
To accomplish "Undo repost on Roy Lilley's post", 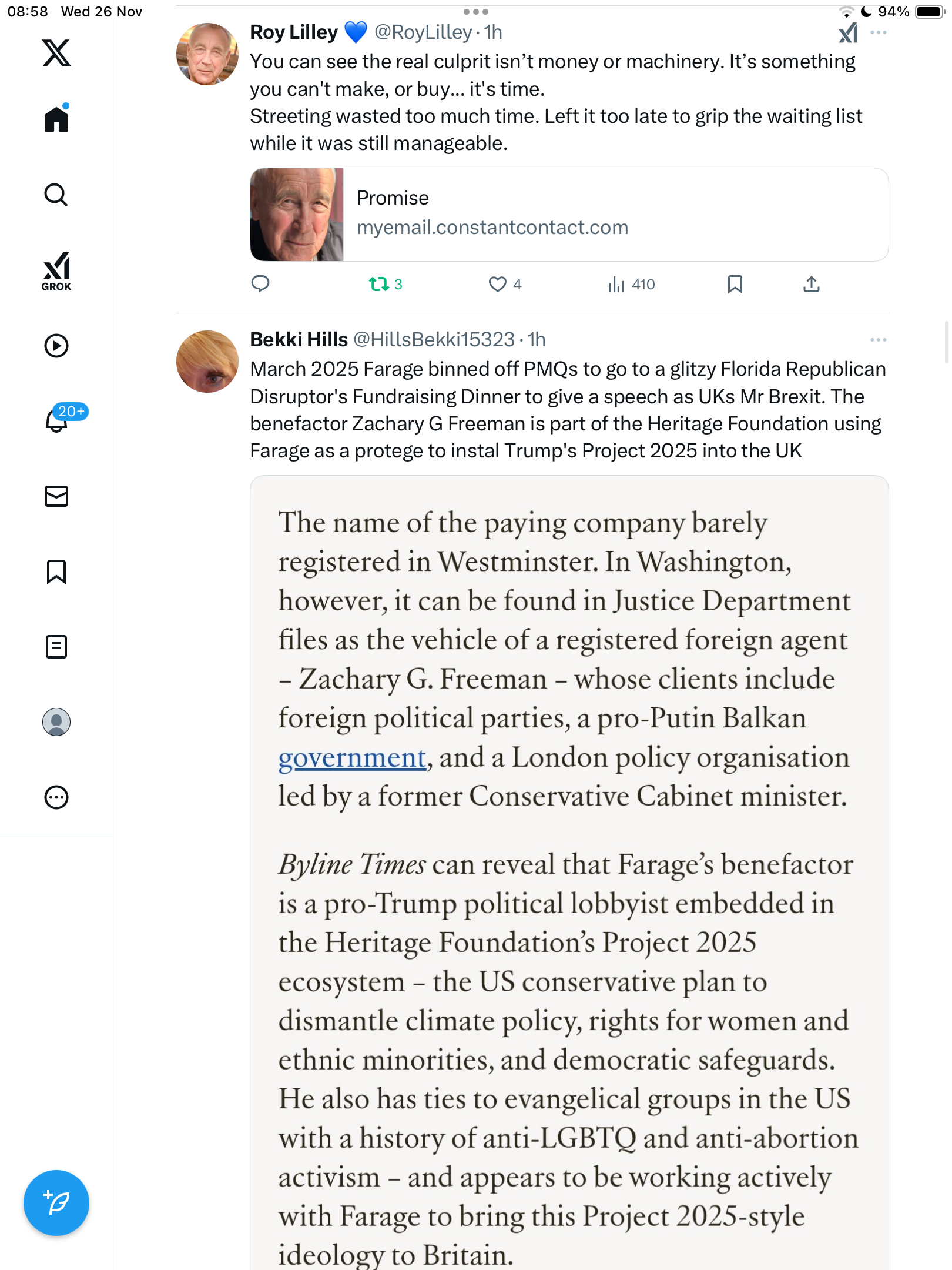I will tap(379, 285).
